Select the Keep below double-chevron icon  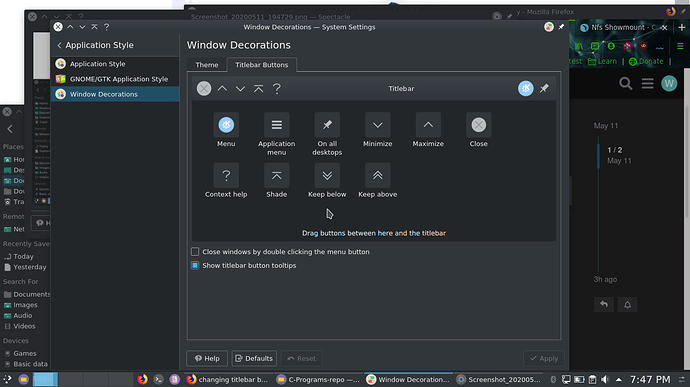(x=327, y=176)
